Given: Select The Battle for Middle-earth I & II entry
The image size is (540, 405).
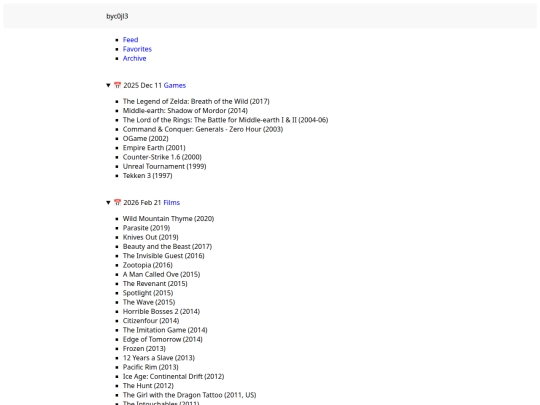Looking at the screenshot, I should (225, 120).
